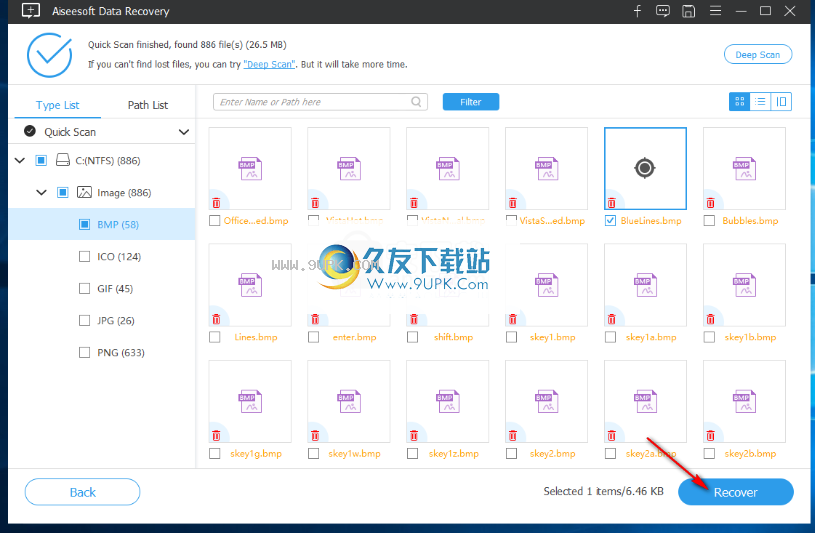Screen dimensions: 815x535
Task: Select the skey1g.bmp file name
Action: click(x=256, y=453)
